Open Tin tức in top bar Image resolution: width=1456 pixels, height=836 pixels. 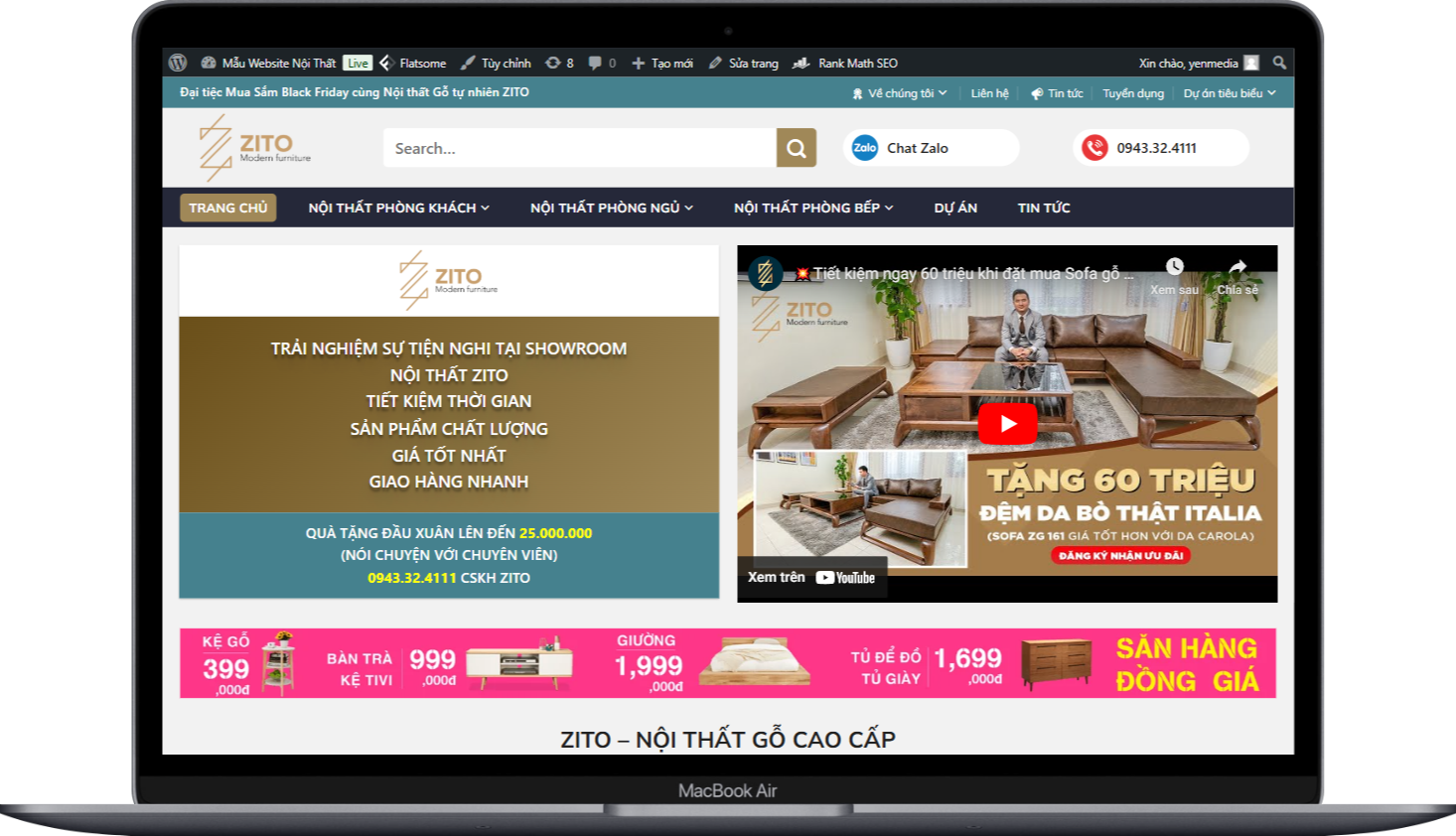click(x=1057, y=93)
